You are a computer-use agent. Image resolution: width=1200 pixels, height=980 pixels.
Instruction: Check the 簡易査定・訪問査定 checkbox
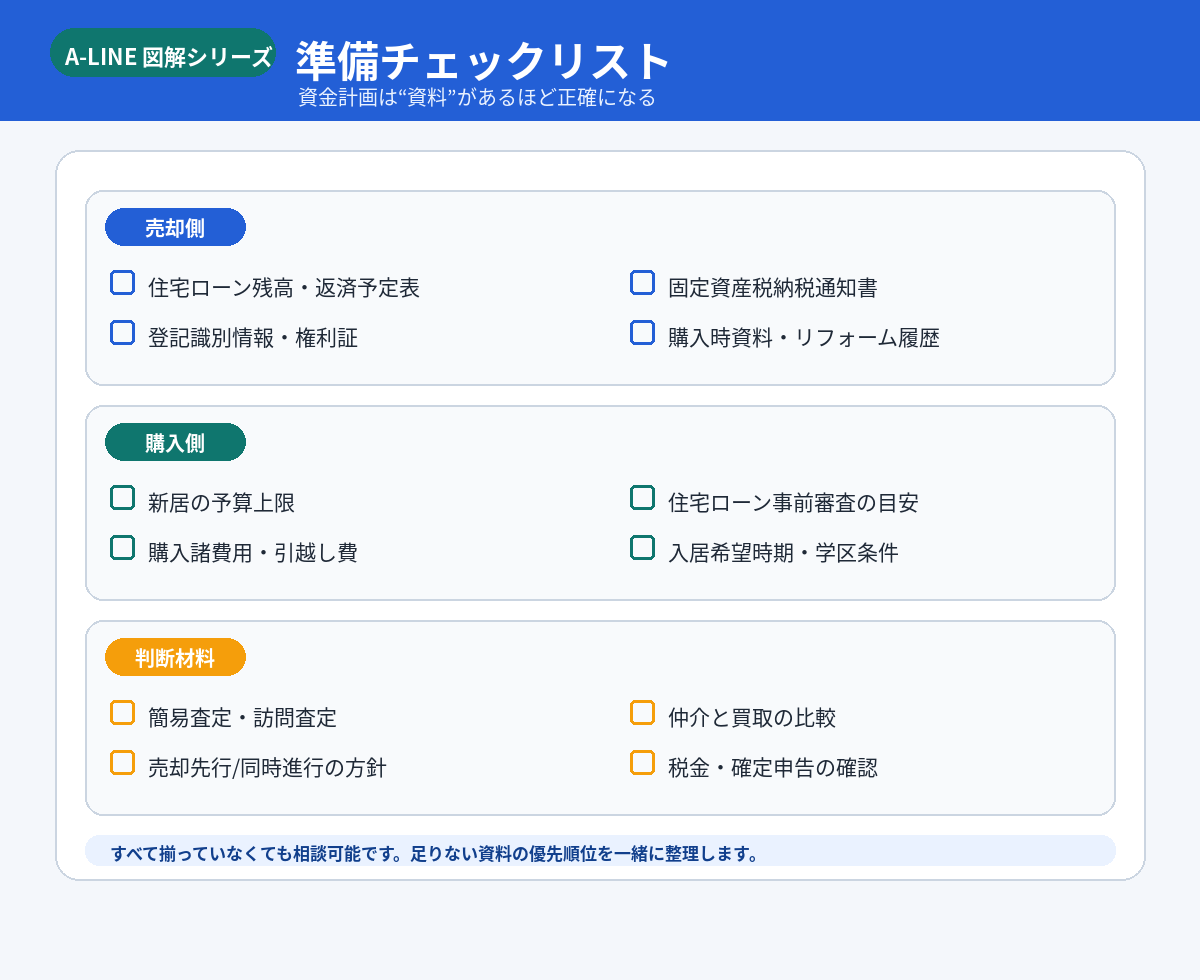point(122,713)
